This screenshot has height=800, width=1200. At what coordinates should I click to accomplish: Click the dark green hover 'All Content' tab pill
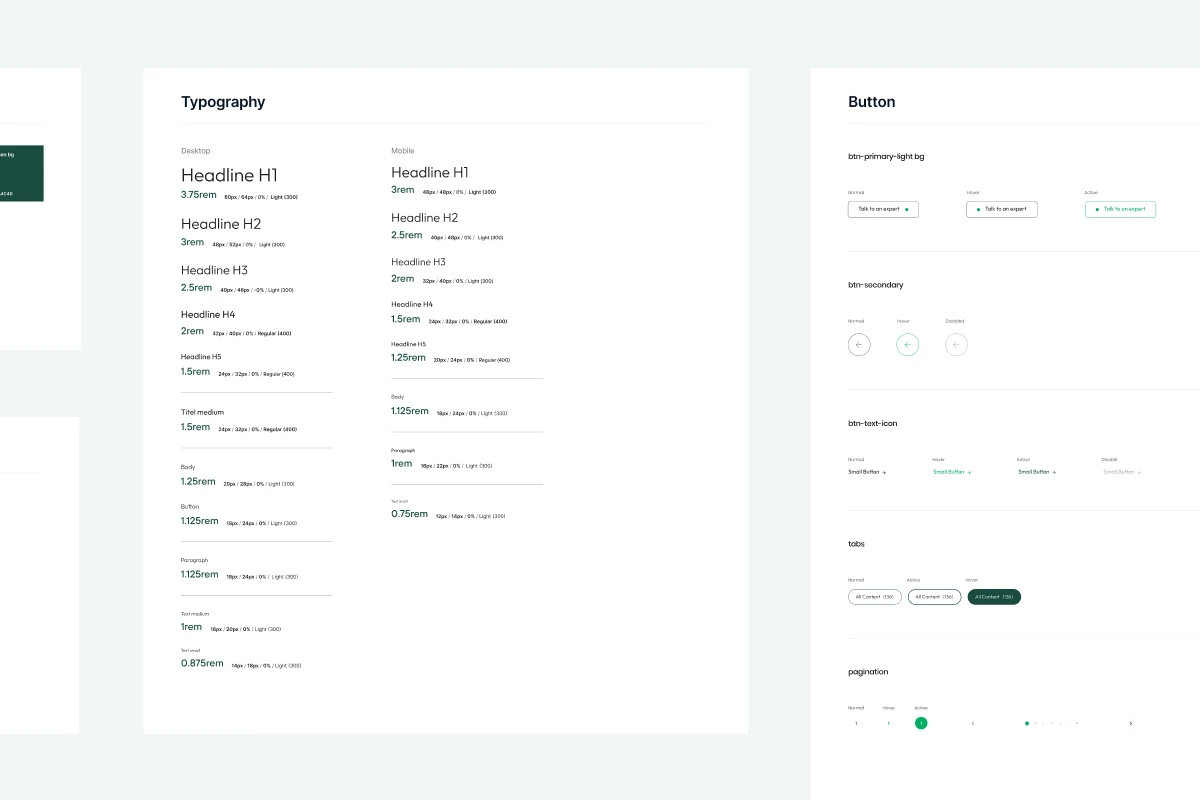(x=993, y=597)
